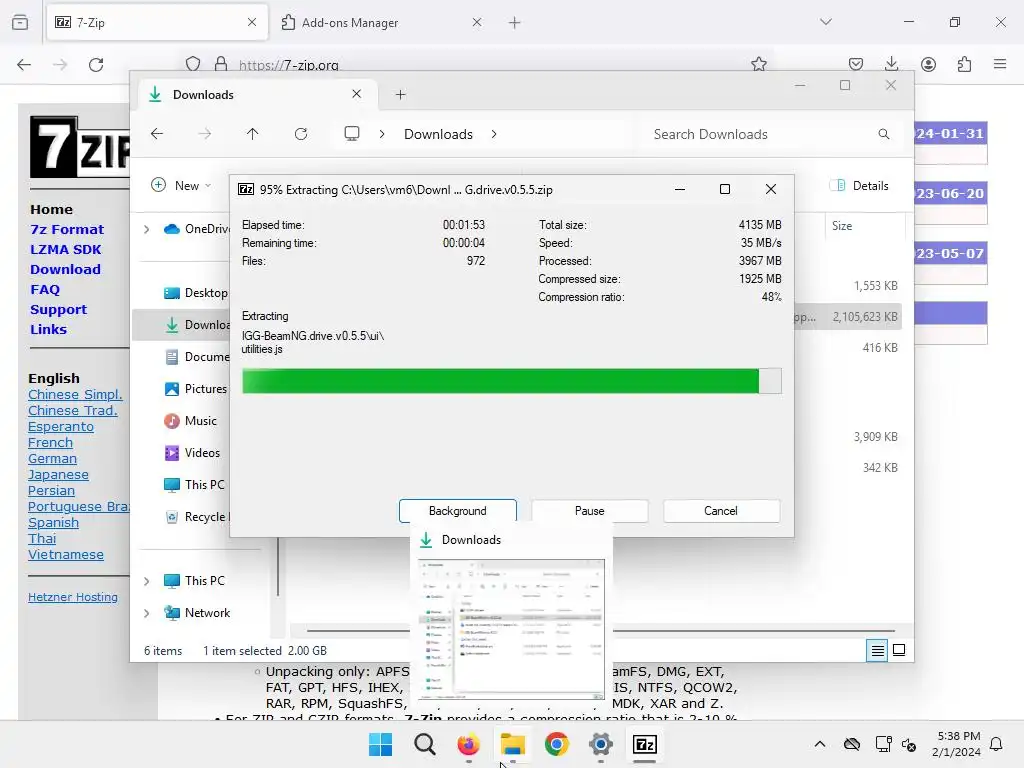1024x768 pixels.
Task: Click the Firefox recent browsing view icon
Action: pyautogui.click(x=20, y=22)
